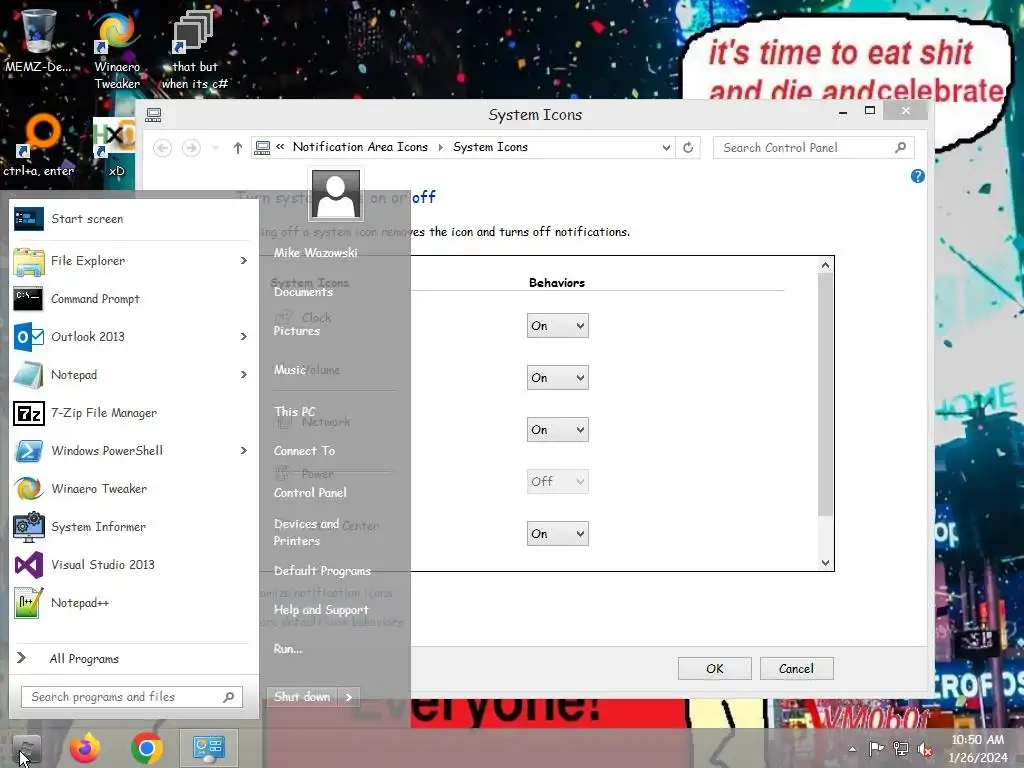Launch Notepad++ from Start menu
This screenshot has width=1024, height=768.
pyautogui.click(x=131, y=603)
